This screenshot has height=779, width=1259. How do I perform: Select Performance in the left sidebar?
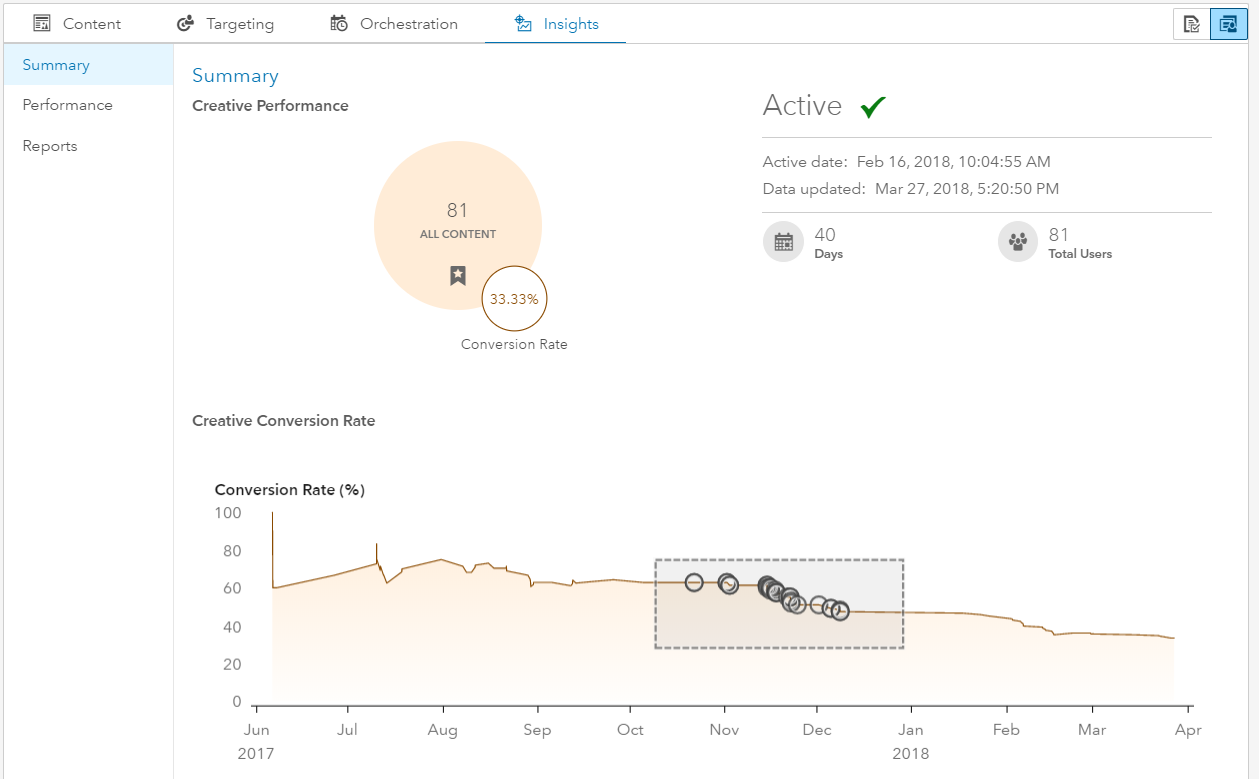67,105
